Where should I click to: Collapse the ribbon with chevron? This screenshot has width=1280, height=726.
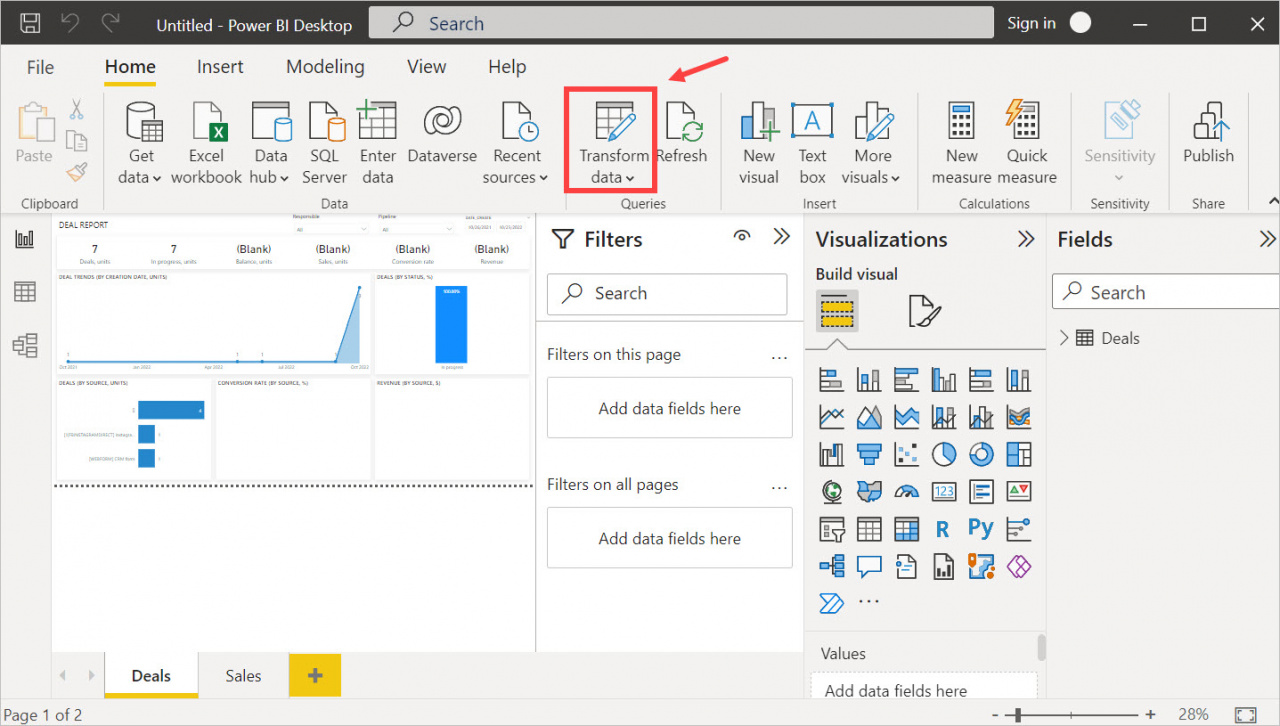(x=1272, y=202)
